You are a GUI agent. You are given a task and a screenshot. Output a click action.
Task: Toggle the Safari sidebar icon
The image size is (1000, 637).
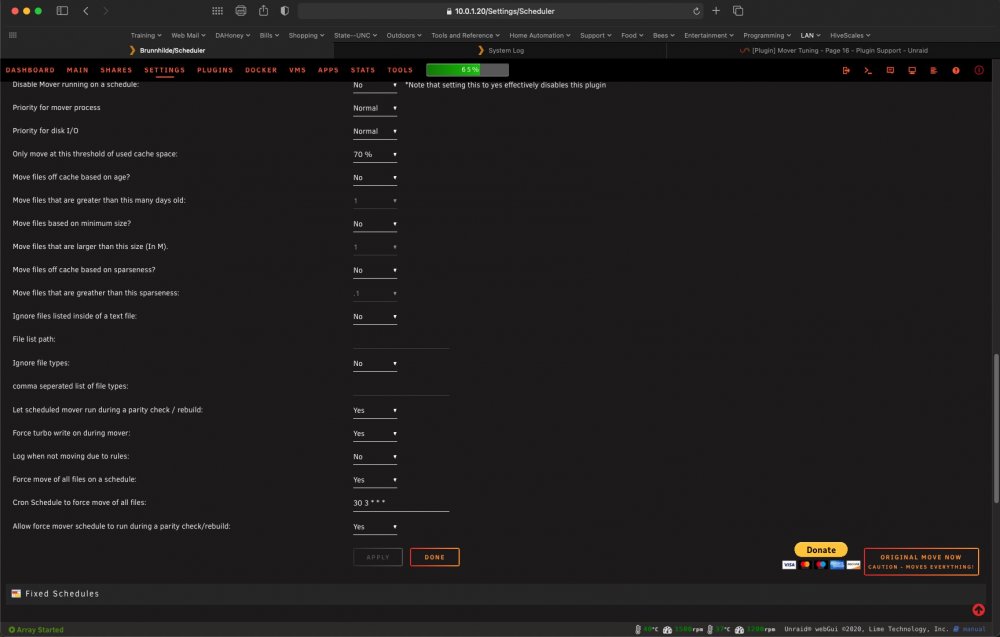62,11
